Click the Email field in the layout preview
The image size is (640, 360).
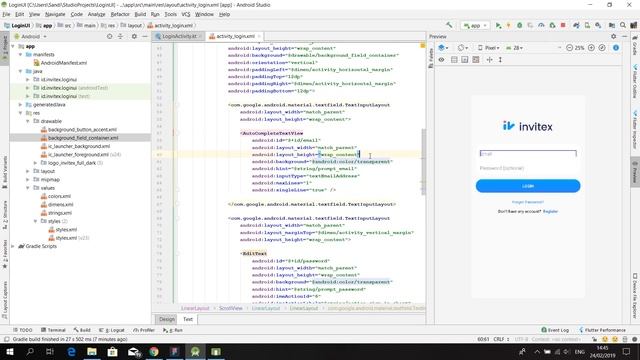pyautogui.click(x=528, y=154)
